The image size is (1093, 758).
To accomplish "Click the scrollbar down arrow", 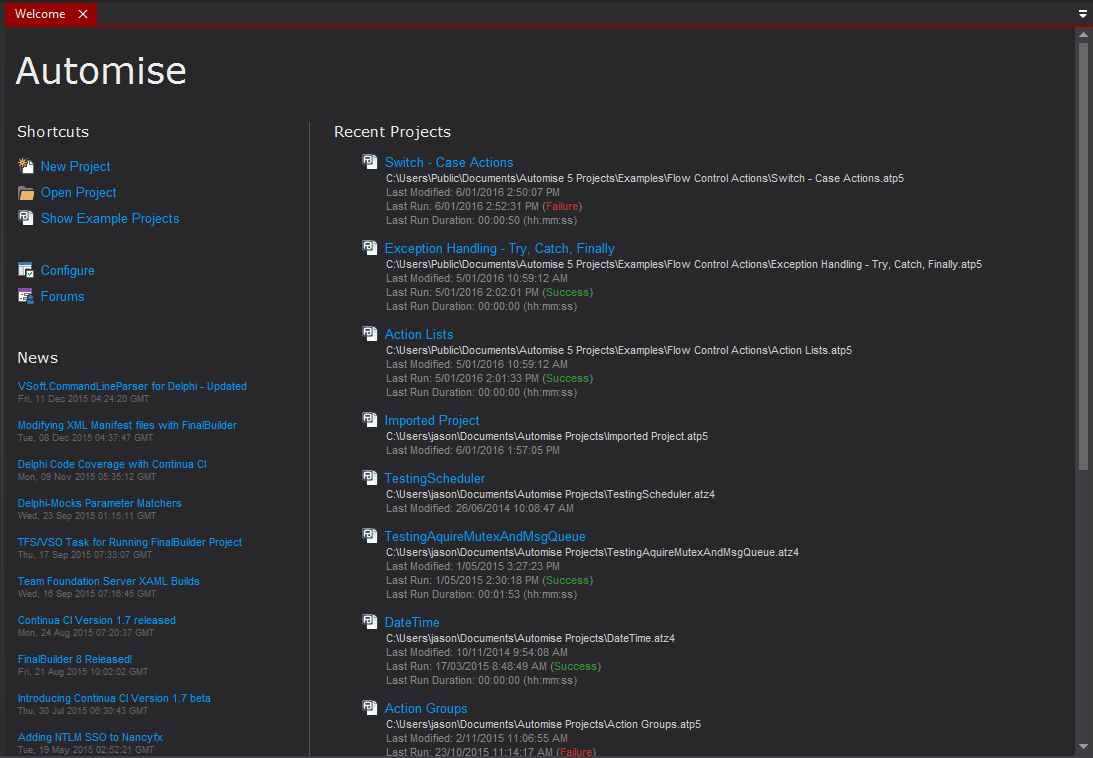I will click(x=1083, y=748).
